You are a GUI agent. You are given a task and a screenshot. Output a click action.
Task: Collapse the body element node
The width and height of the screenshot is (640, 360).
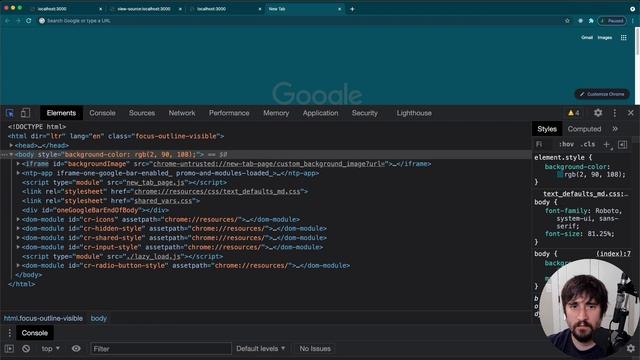click(x=11, y=154)
